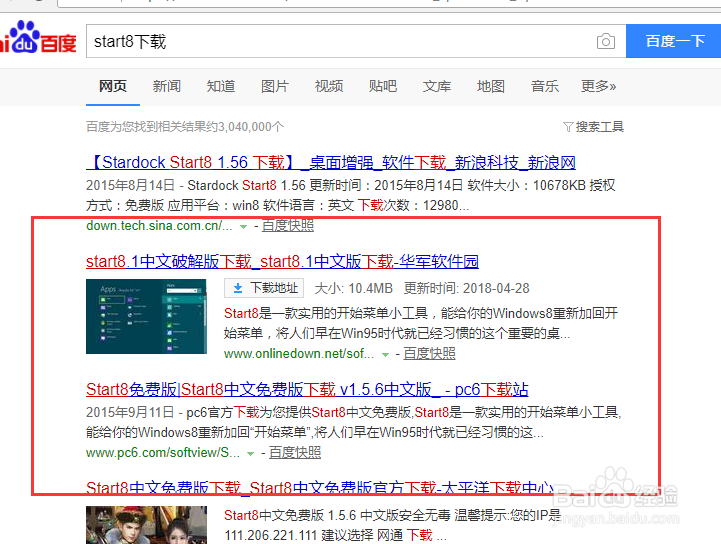Open the start8.1中文破解版下载 华军软件园 result
The image size is (721, 544).
282,261
